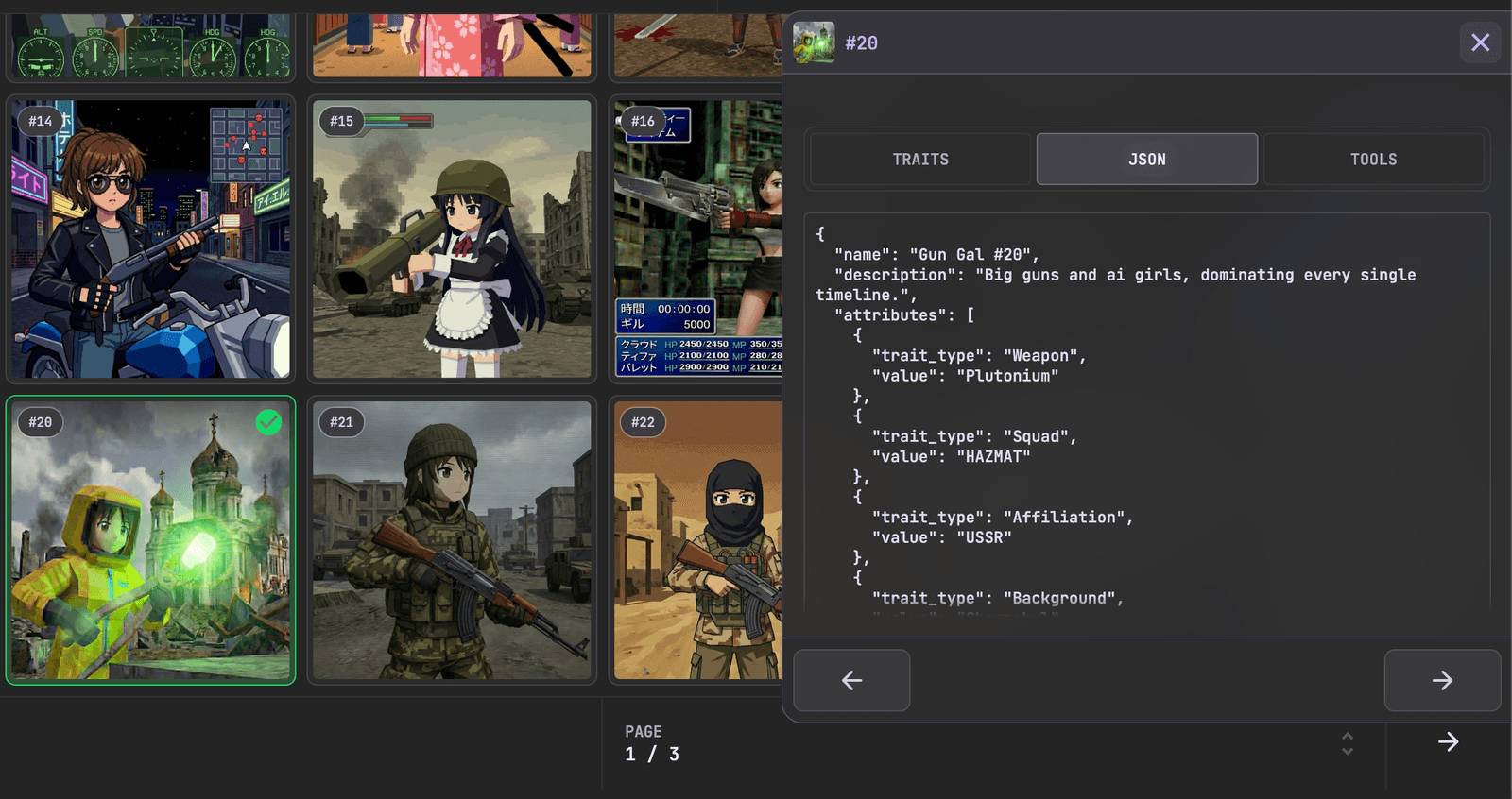Select the #21 camo soldier thumbnail
The height and width of the screenshot is (799, 1512).
click(x=452, y=548)
